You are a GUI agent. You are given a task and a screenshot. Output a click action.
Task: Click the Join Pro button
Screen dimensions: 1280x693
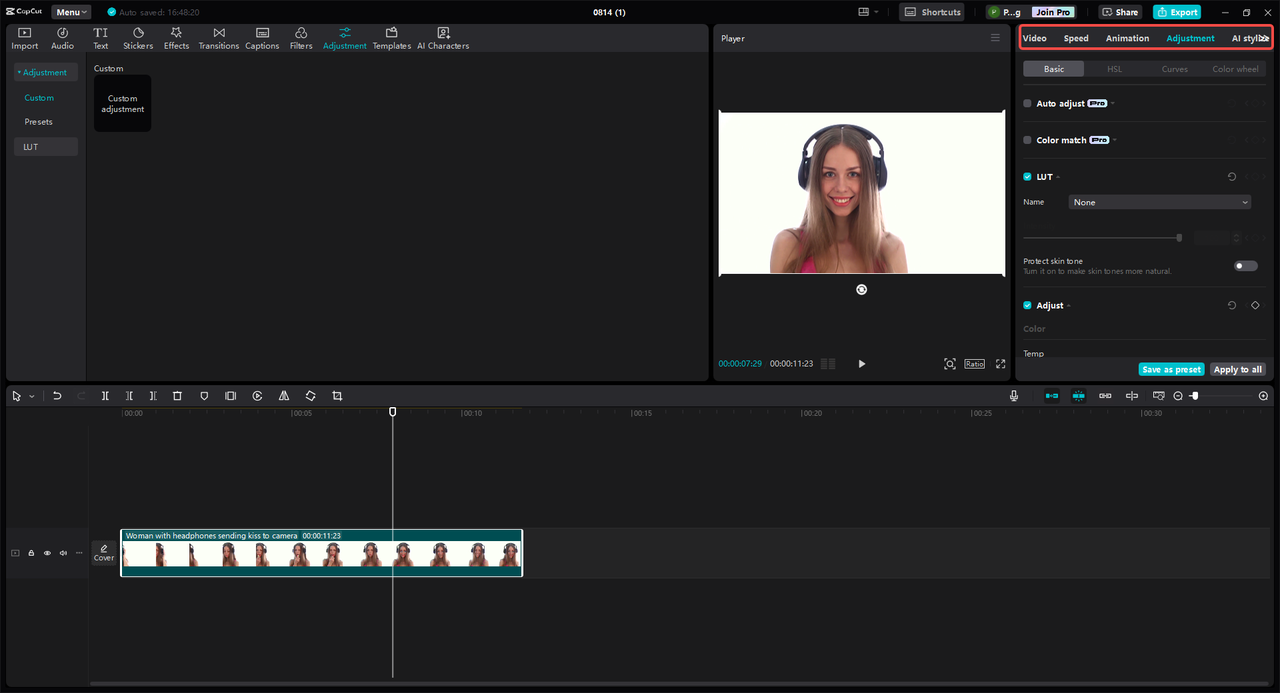click(x=1053, y=12)
